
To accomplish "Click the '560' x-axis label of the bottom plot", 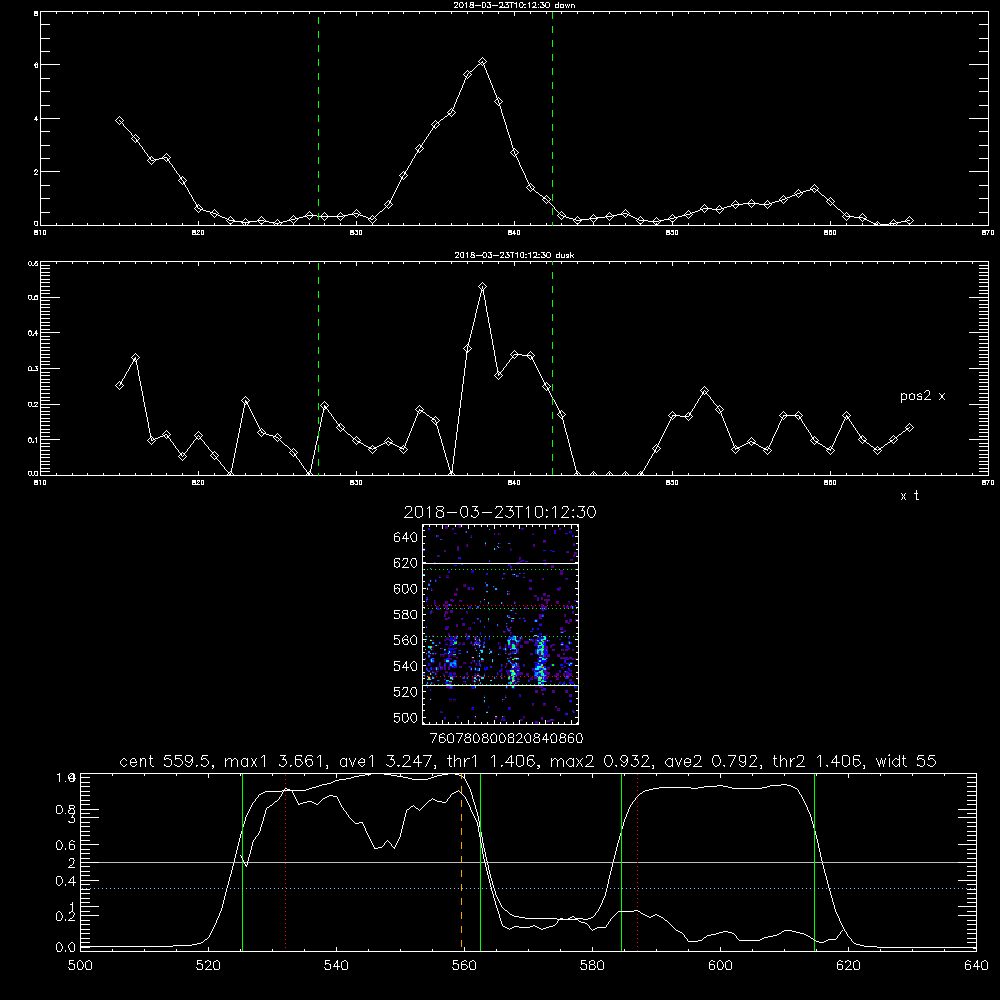I will pyautogui.click(x=464, y=966).
